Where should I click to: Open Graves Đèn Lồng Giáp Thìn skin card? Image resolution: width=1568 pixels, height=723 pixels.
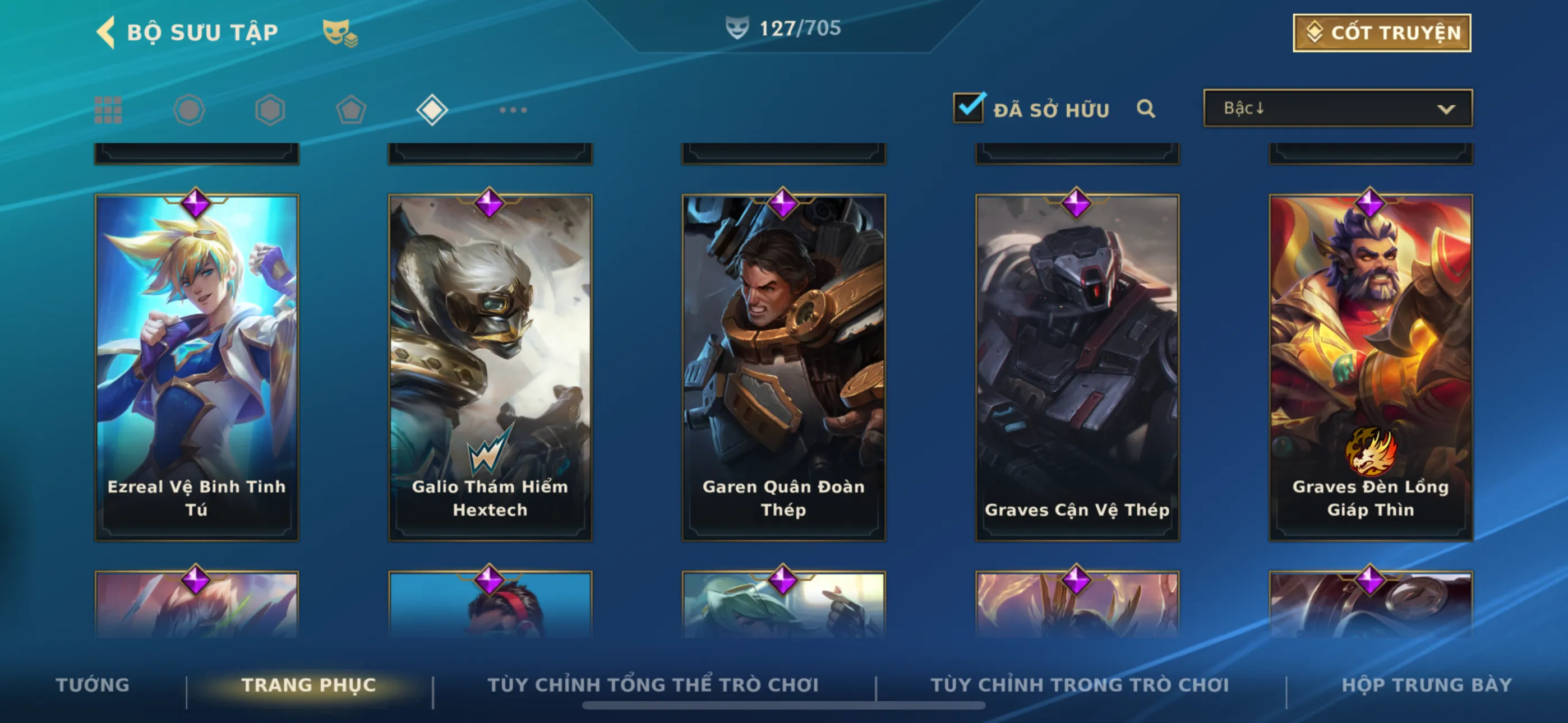click(x=1371, y=368)
